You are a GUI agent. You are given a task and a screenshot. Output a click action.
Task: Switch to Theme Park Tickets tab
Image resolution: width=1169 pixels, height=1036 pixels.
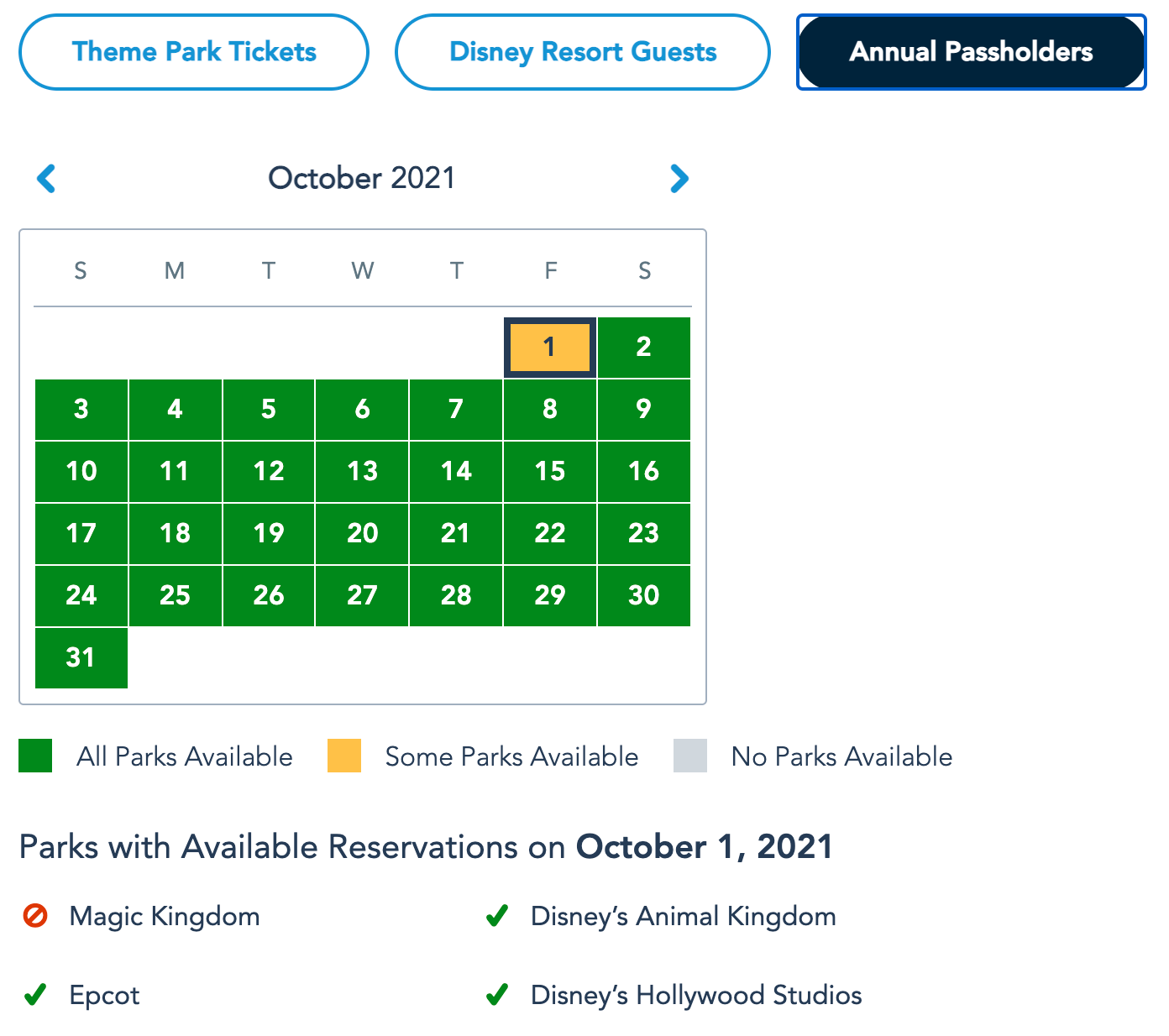click(x=194, y=52)
